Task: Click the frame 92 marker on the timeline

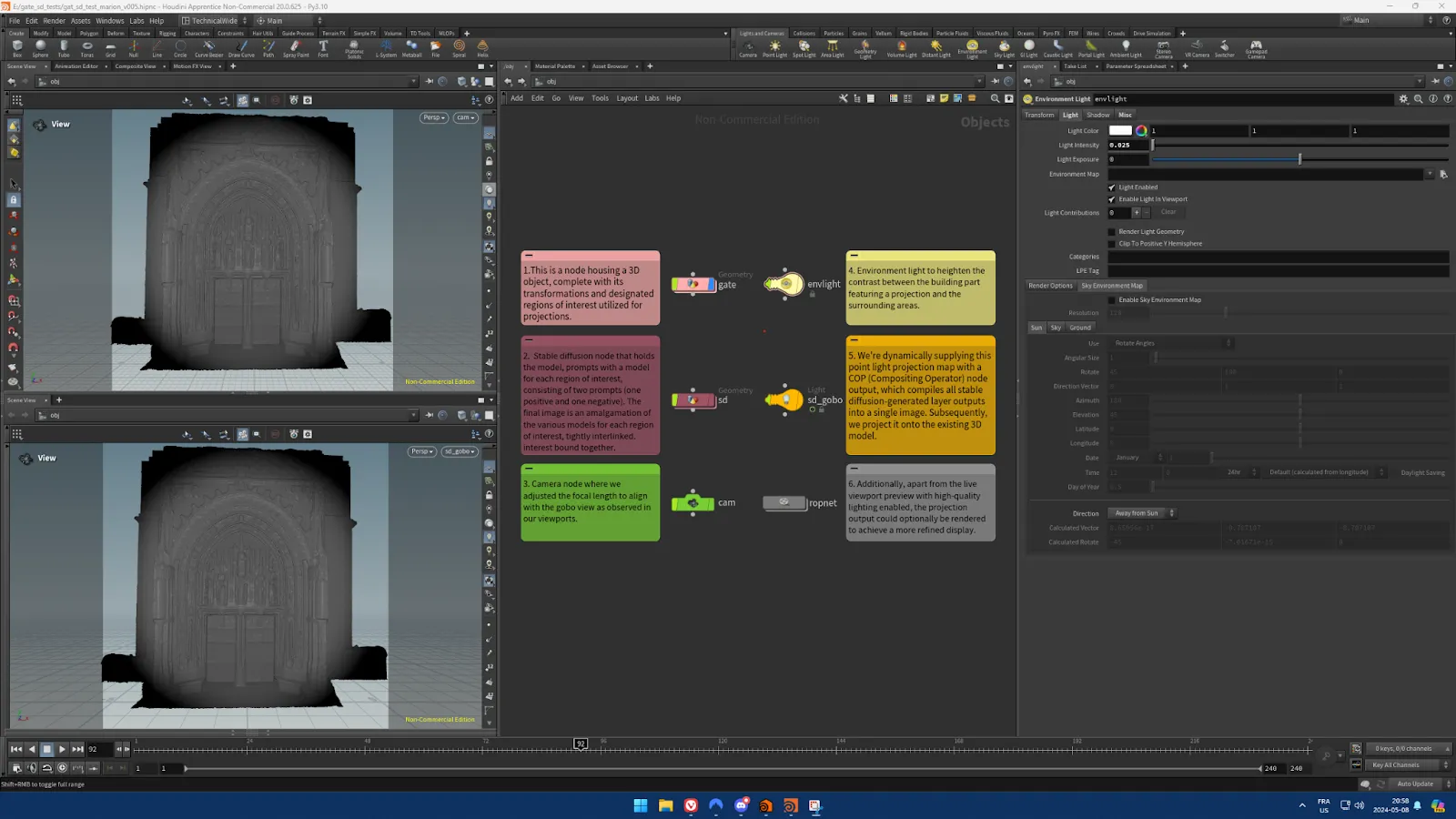Action: [x=581, y=743]
